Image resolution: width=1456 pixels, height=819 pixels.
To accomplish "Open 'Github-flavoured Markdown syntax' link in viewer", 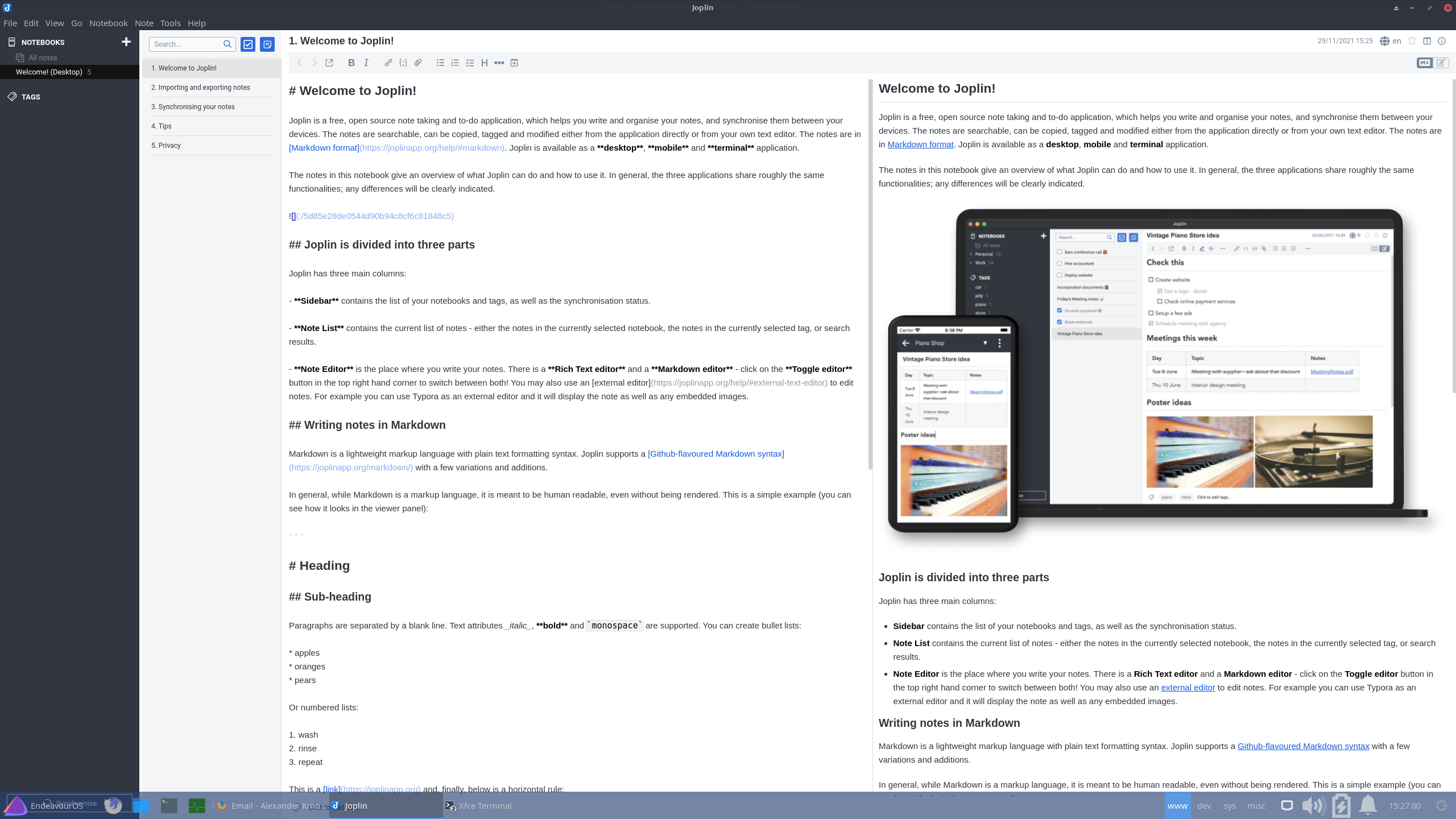I will [x=1303, y=746].
